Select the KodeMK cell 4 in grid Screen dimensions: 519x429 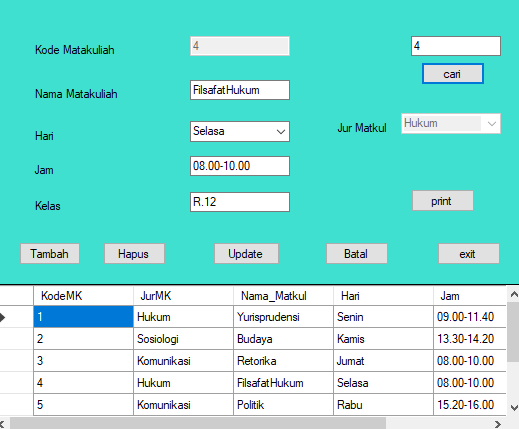coord(83,383)
